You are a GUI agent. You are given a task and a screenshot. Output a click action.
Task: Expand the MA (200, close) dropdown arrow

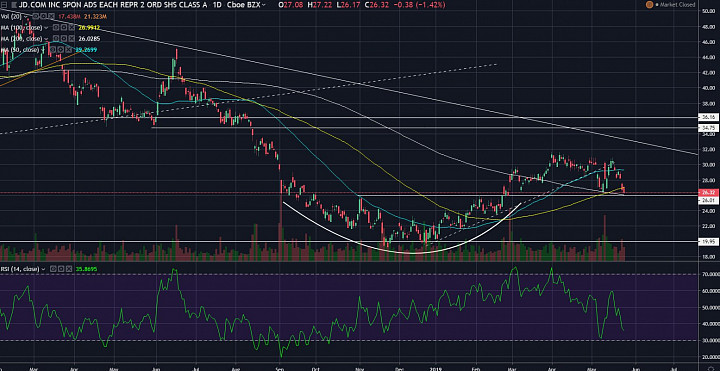pos(46,39)
